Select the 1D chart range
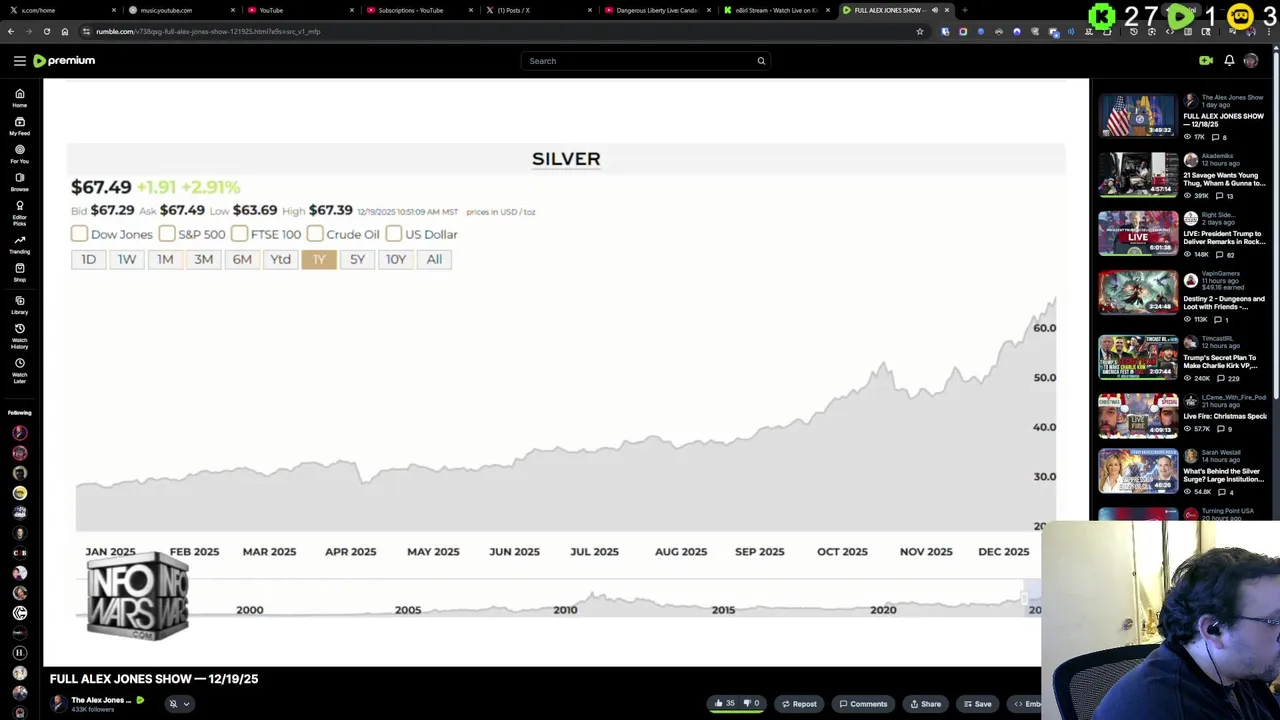This screenshot has width=1280, height=720. pyautogui.click(x=88, y=259)
